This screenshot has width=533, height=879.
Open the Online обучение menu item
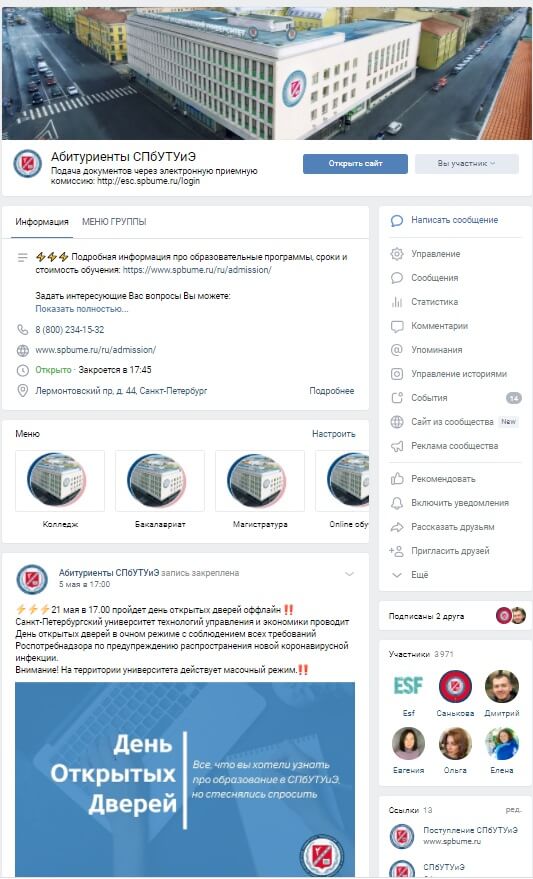click(342, 490)
